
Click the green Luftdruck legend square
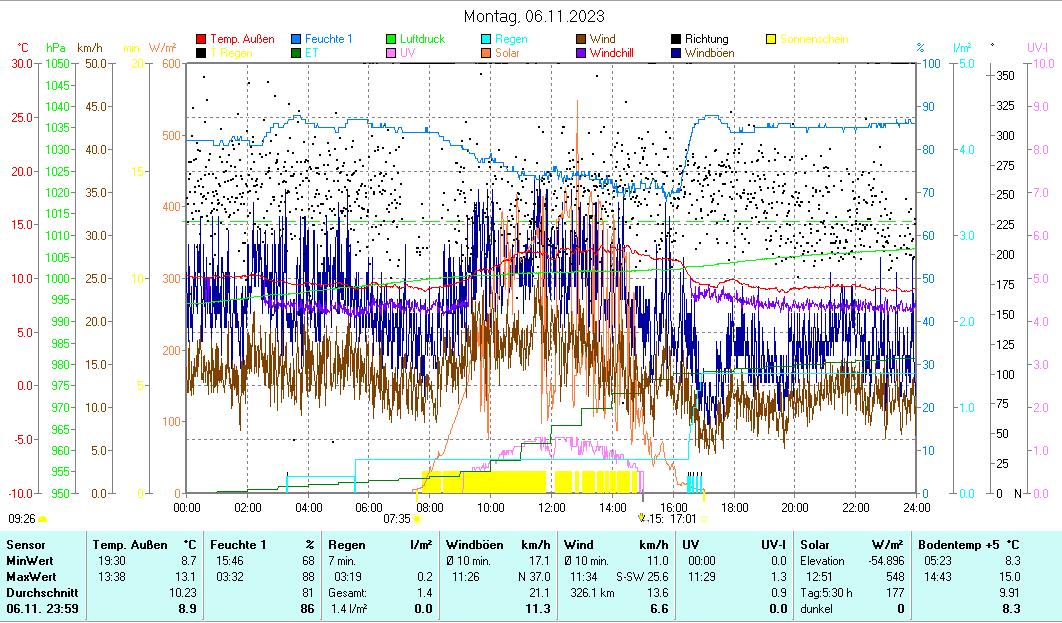pos(391,40)
